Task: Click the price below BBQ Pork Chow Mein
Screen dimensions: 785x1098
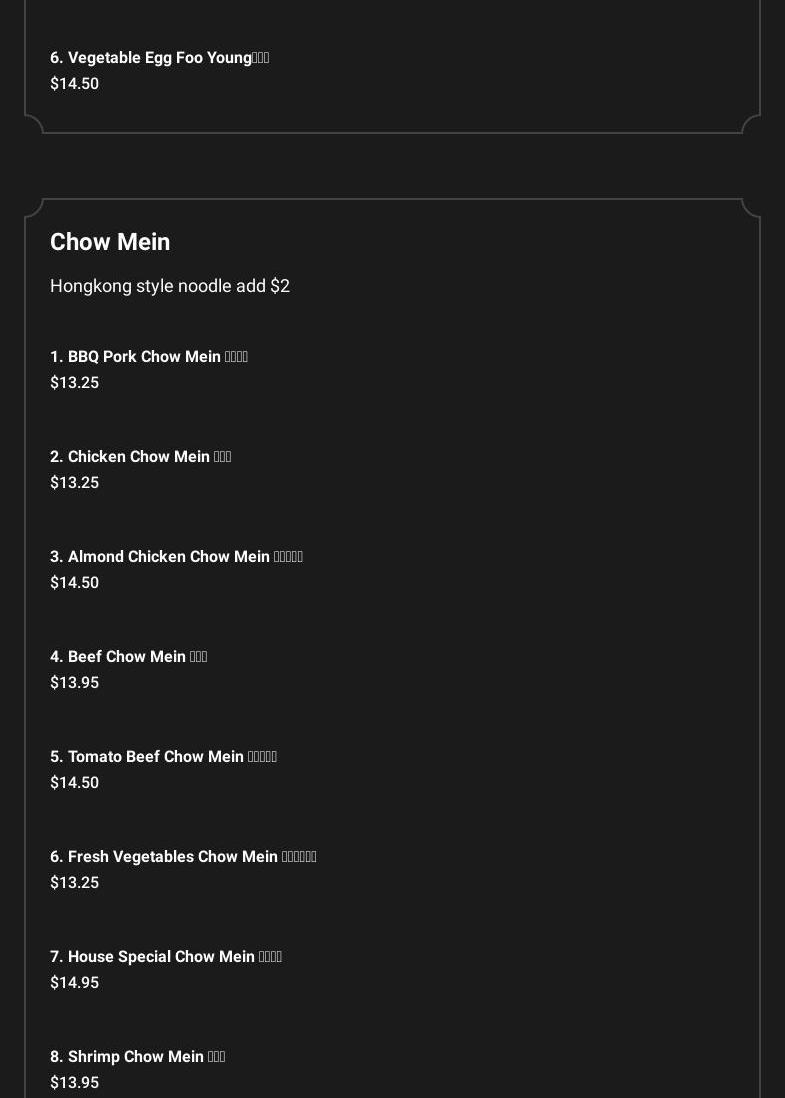Action: (x=75, y=383)
